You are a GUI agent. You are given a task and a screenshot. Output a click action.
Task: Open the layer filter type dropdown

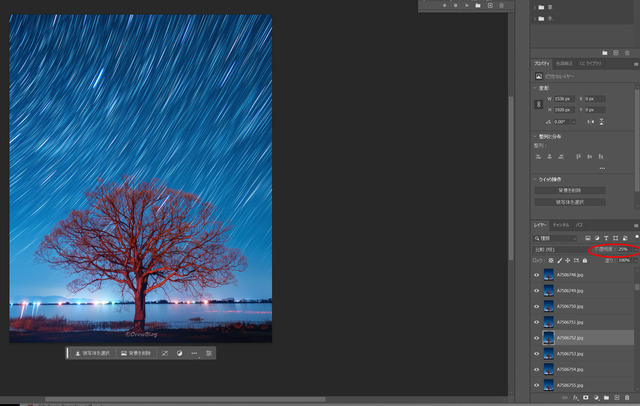(556, 238)
